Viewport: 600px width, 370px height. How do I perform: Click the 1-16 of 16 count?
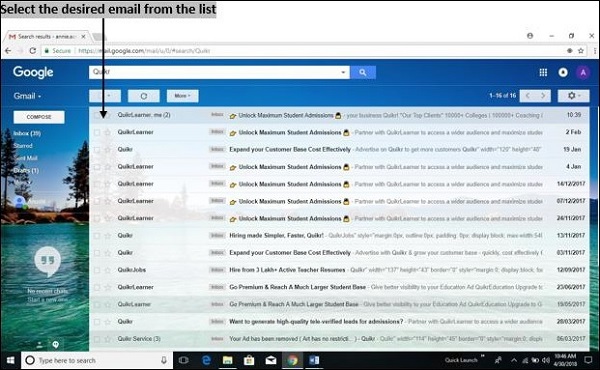(502, 96)
